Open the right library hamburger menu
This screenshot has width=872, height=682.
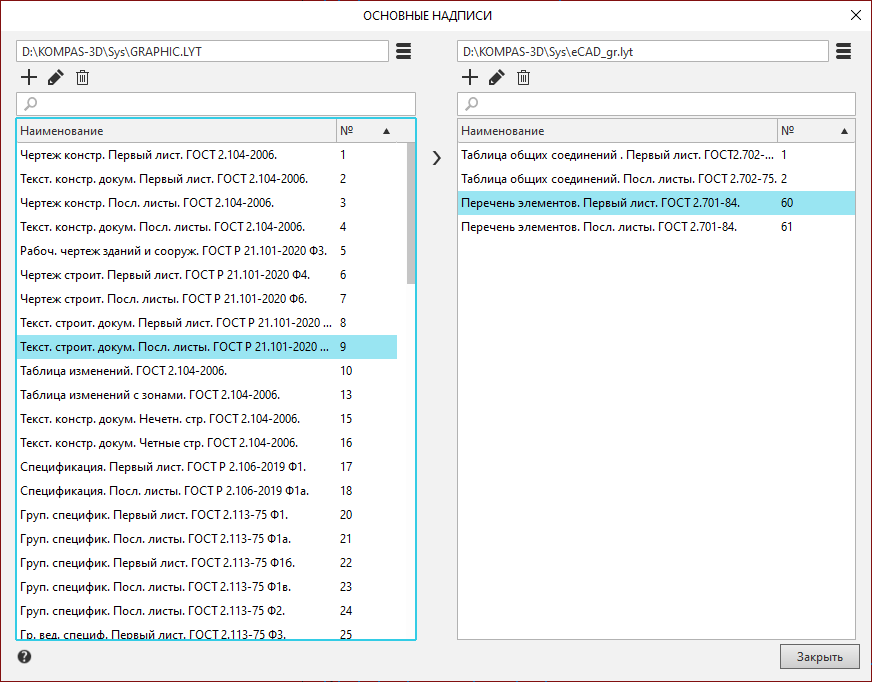coord(843,51)
